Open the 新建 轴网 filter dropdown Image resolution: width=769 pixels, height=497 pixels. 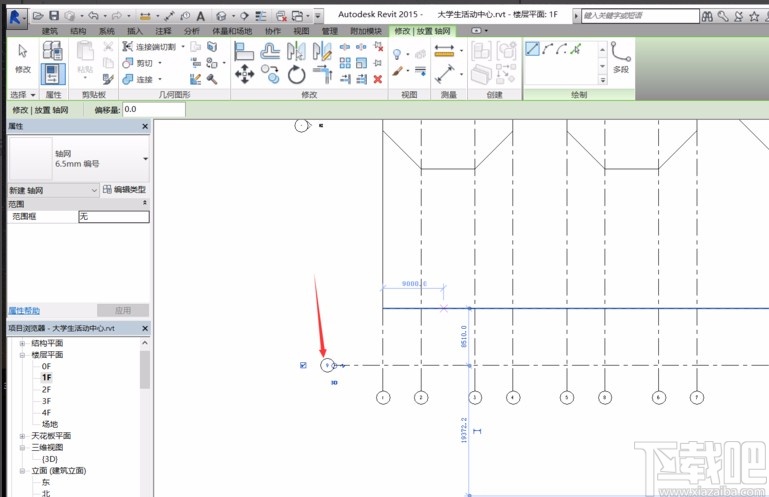click(x=53, y=190)
